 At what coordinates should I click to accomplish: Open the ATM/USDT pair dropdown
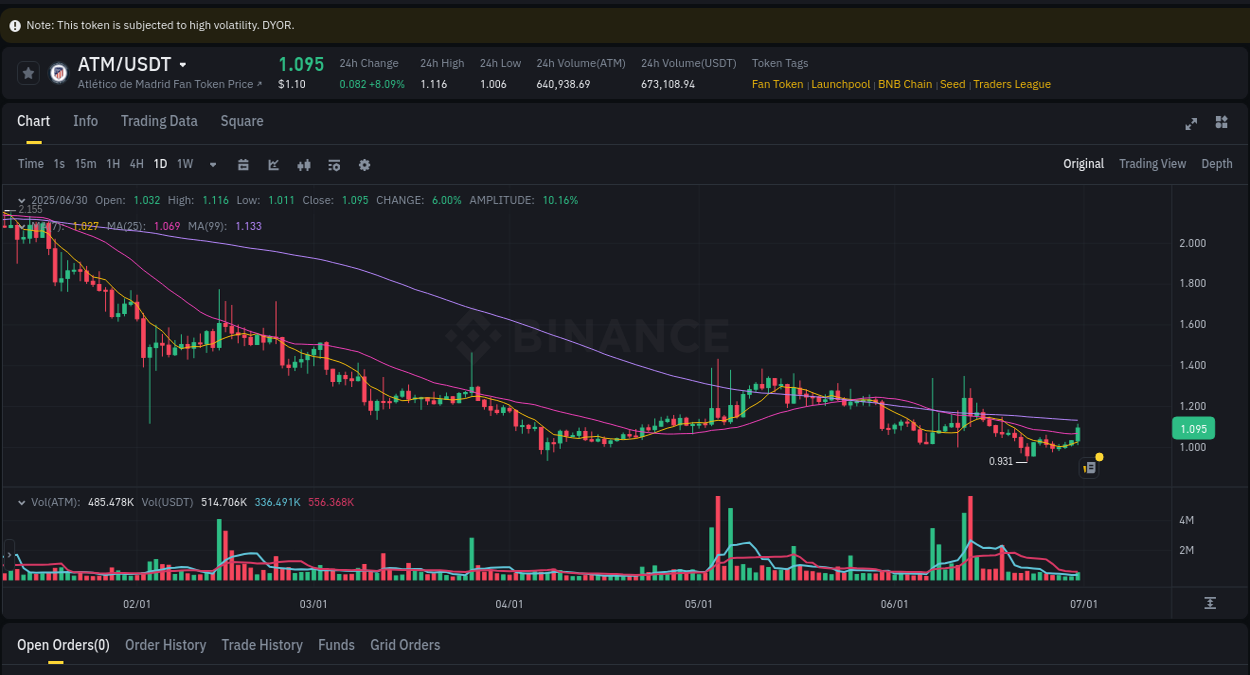point(183,64)
